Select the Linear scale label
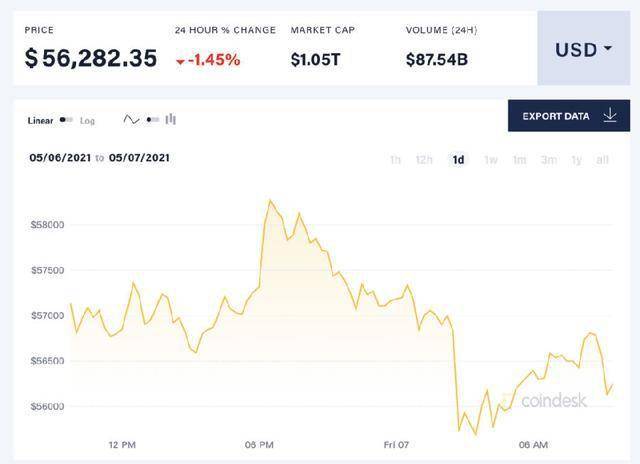The image size is (640, 464). (40, 121)
